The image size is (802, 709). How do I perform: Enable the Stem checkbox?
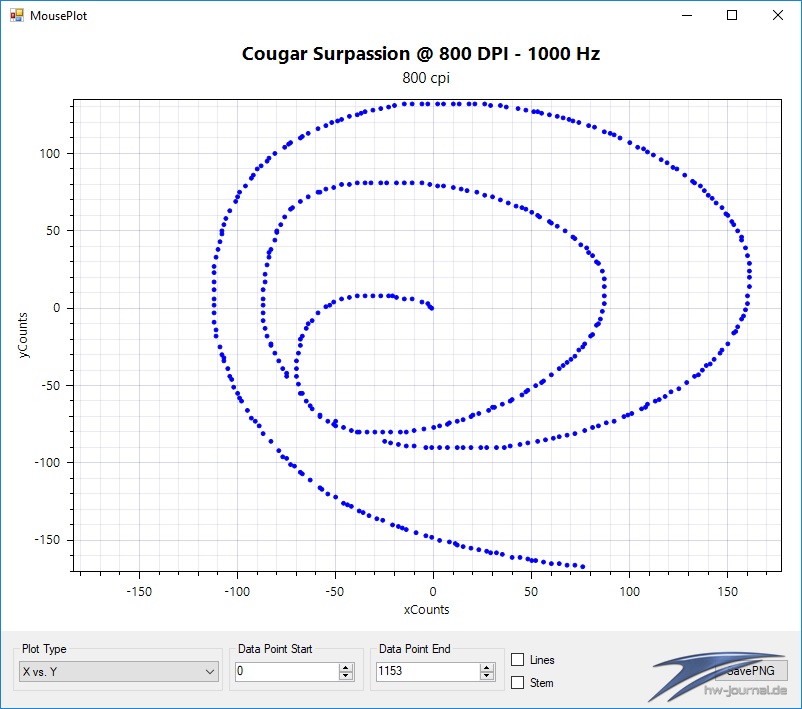click(x=518, y=682)
